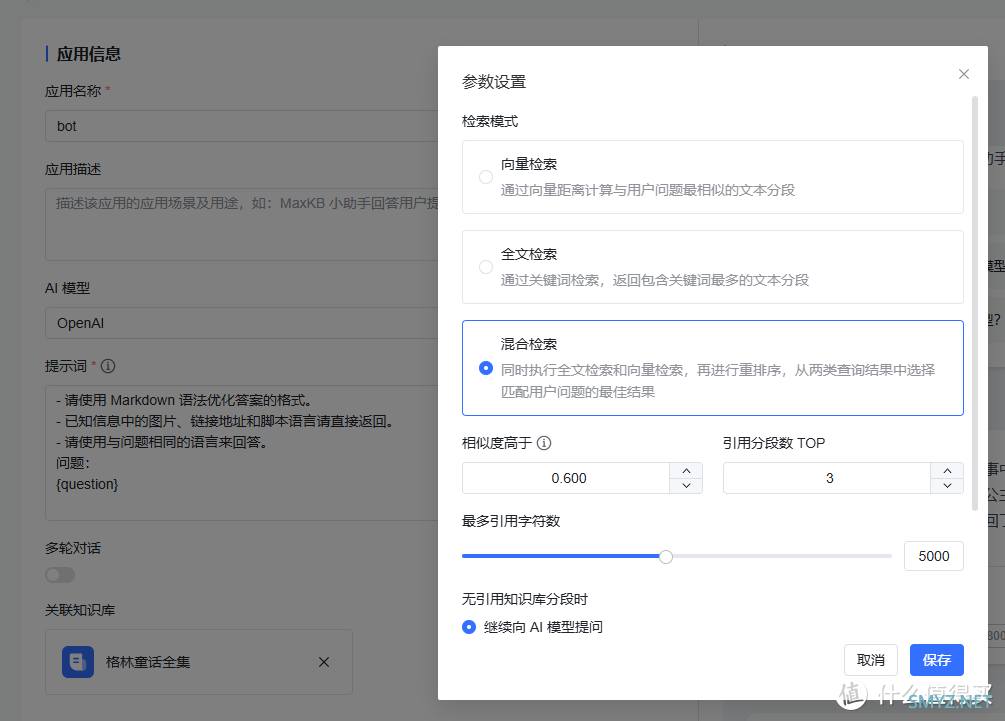1005x721 pixels.
Task: Click the info icon next to 相似度高于
Action: click(x=544, y=443)
